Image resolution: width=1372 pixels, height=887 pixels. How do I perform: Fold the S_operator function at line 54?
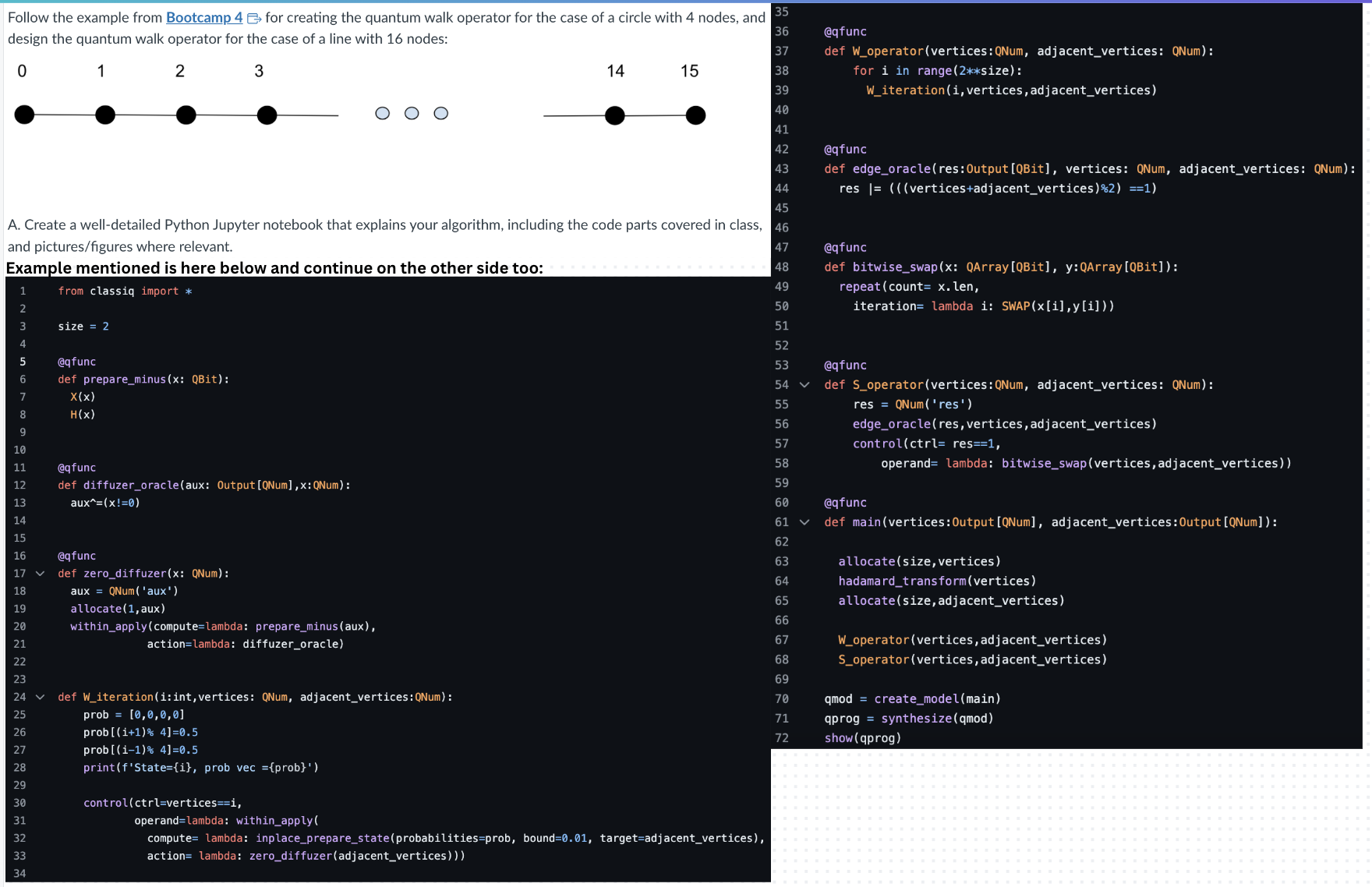tap(804, 385)
